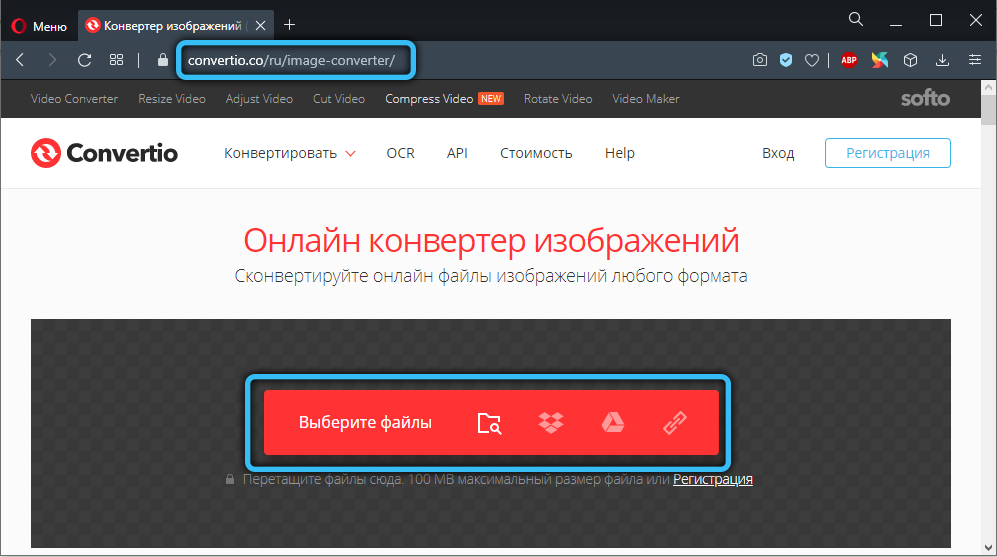Screen dimensions: 997x557
Task: Open Adjust Video link
Action: point(259,99)
